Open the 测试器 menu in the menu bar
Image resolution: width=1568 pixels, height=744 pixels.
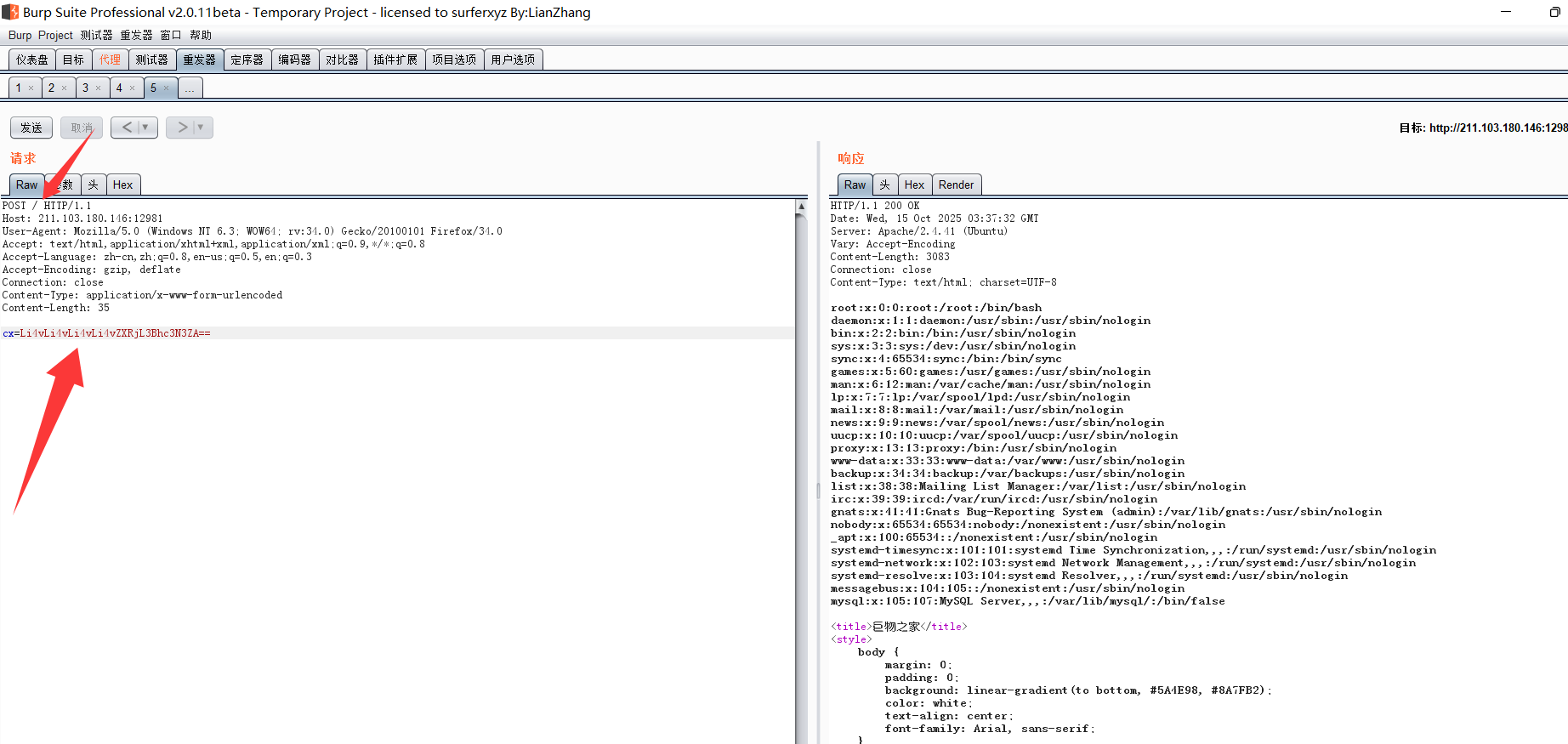pyautogui.click(x=96, y=35)
